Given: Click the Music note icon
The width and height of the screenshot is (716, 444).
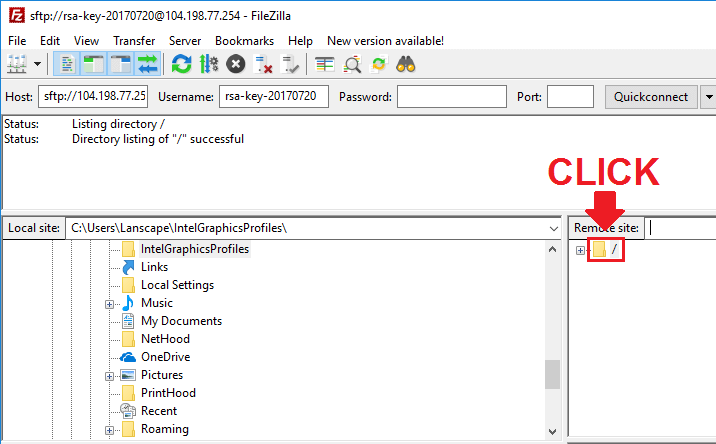Looking at the screenshot, I should (x=128, y=303).
